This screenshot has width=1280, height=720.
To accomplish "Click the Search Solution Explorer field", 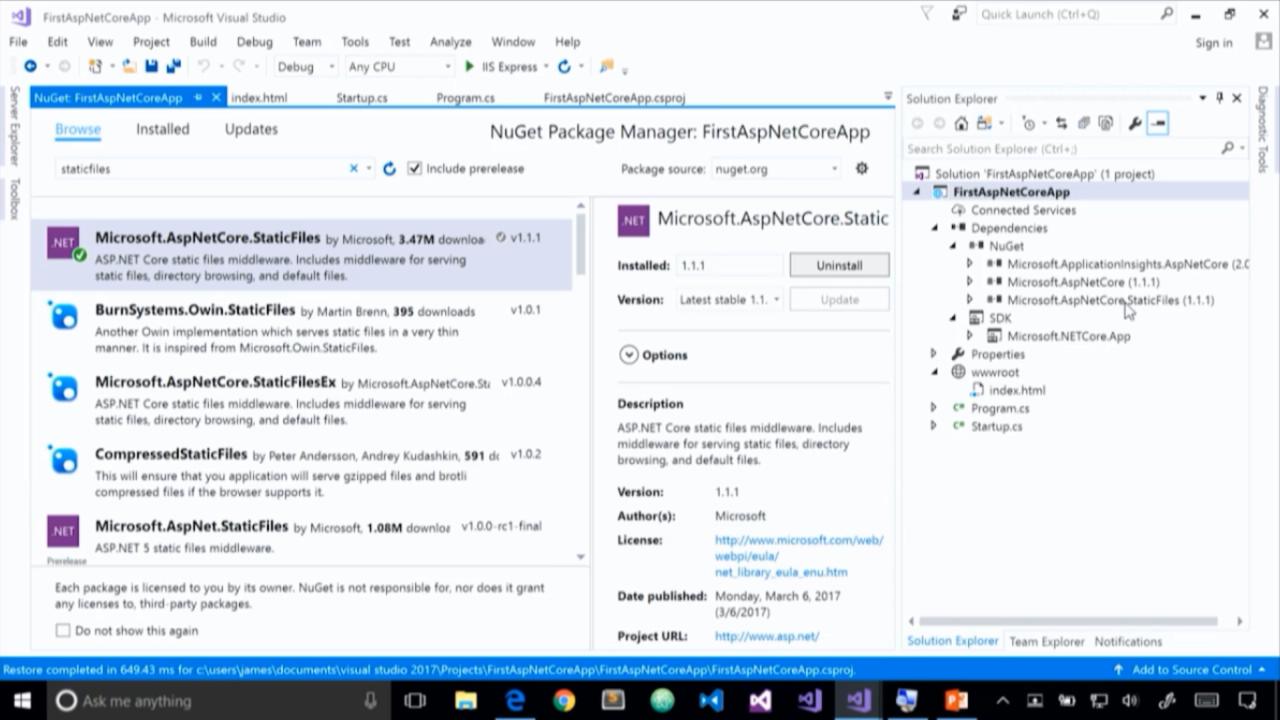I will pos(1060,148).
